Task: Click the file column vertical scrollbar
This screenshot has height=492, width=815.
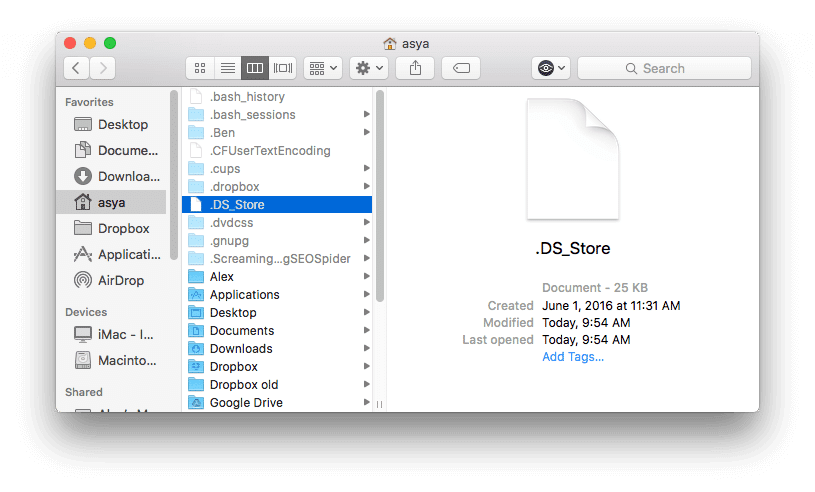Action: [x=379, y=196]
